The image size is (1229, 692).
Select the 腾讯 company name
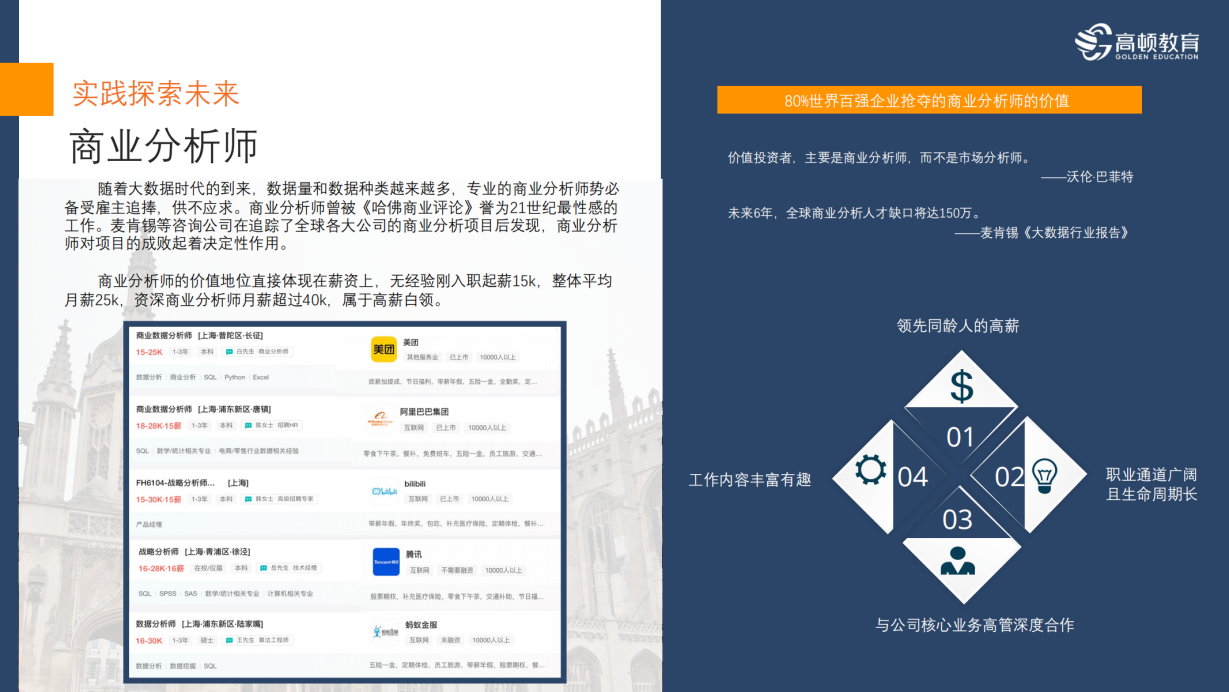point(413,554)
